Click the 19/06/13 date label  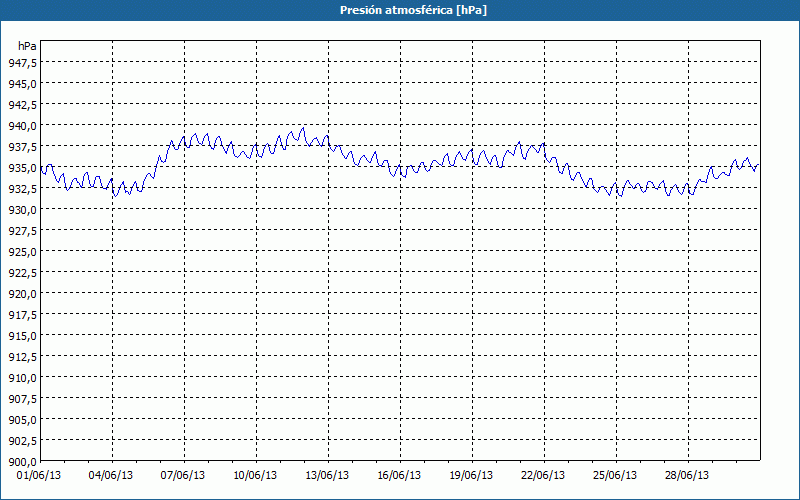point(471,475)
